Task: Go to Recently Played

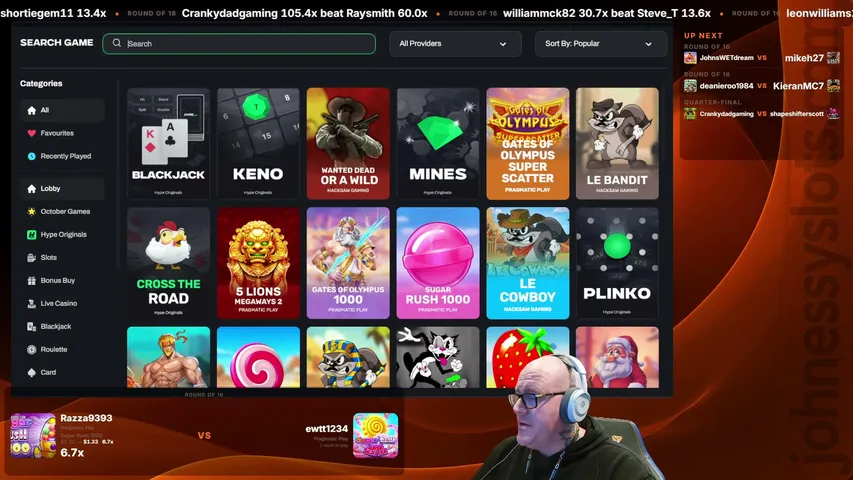Action: coord(66,156)
